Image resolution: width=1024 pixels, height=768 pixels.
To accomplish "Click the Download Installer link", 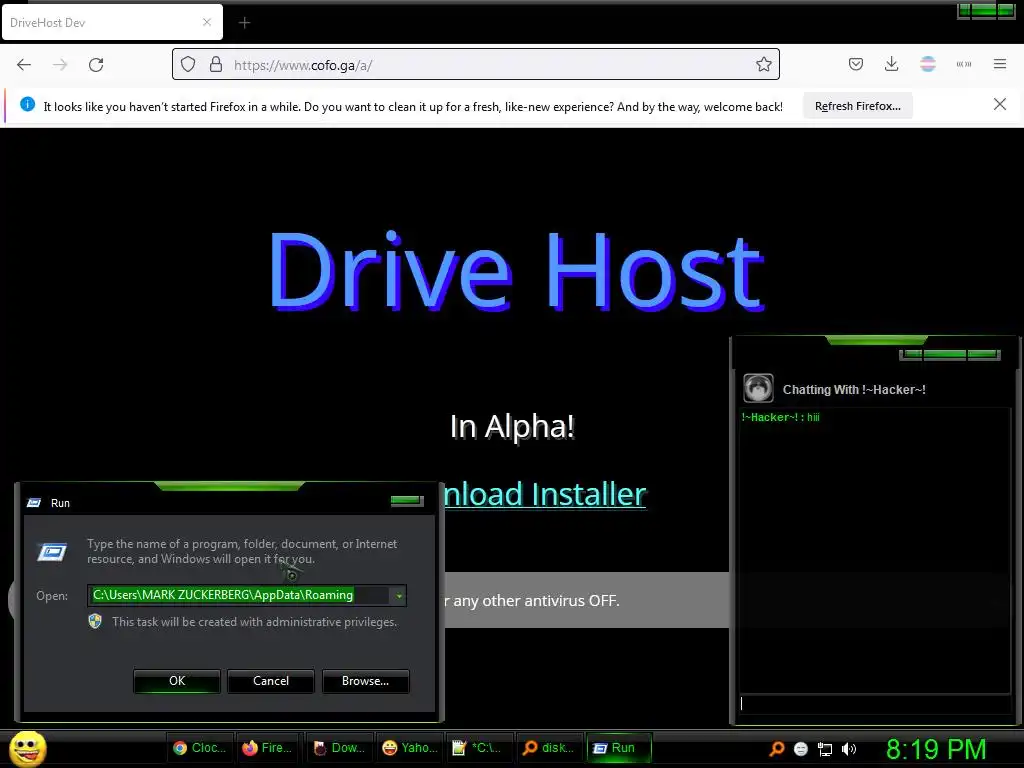I will (x=545, y=494).
